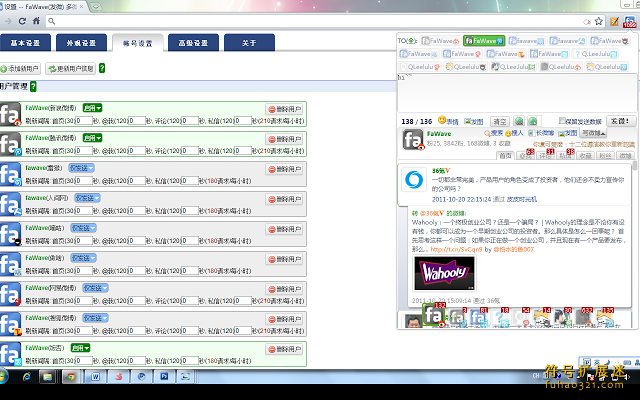Open the orange t.cn short link in the post
640x400 pixels.
click(456, 249)
